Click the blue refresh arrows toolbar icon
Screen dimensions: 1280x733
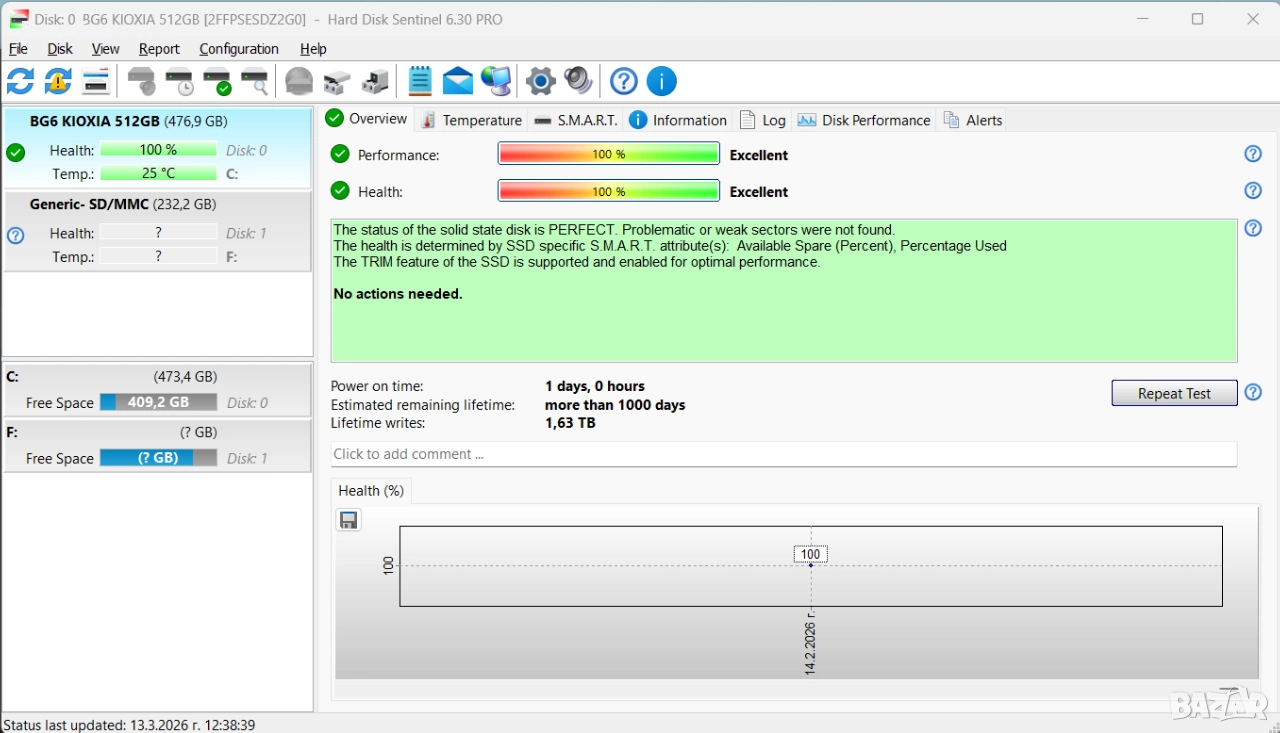point(20,81)
